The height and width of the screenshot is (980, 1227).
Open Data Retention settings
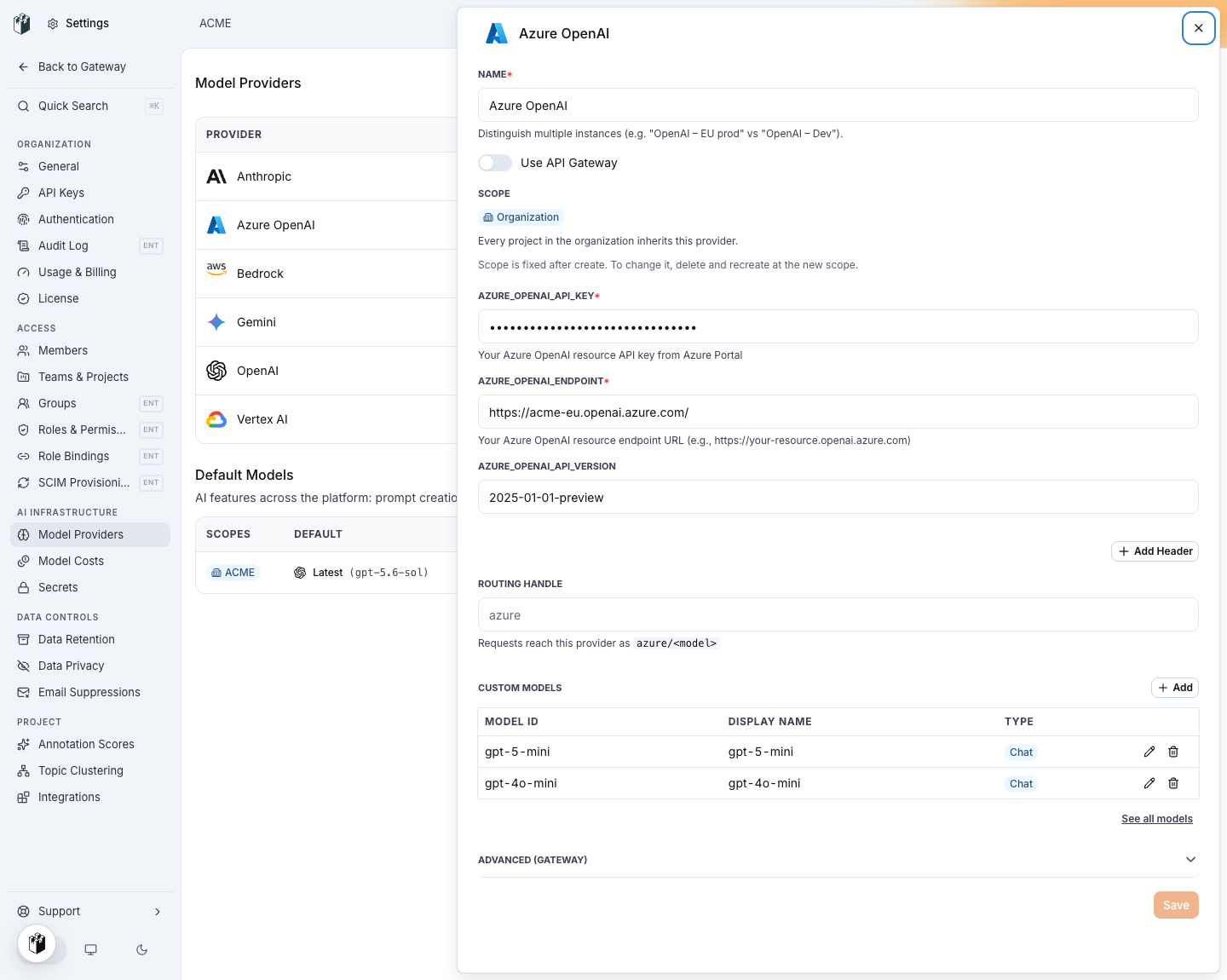pos(89,639)
